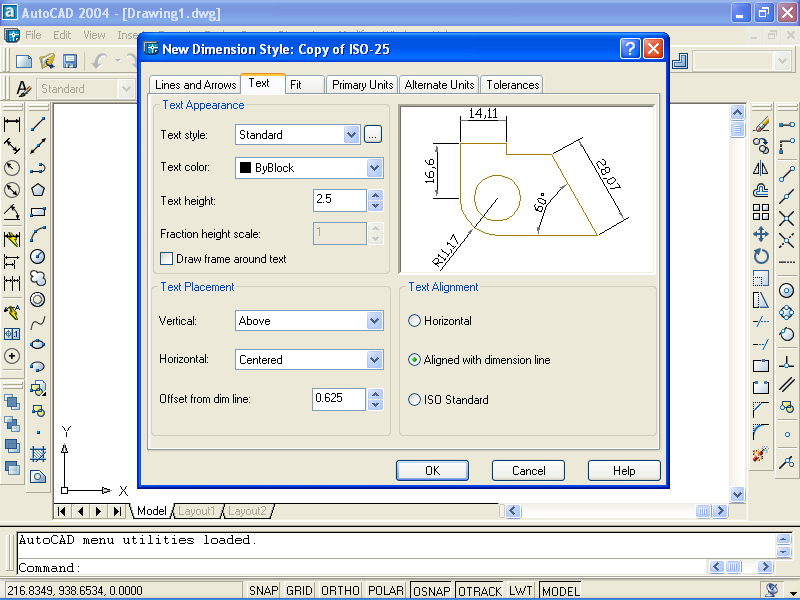Screen dimensions: 800x600
Task: Toggle POLAR tracking in status bar
Action: (386, 591)
